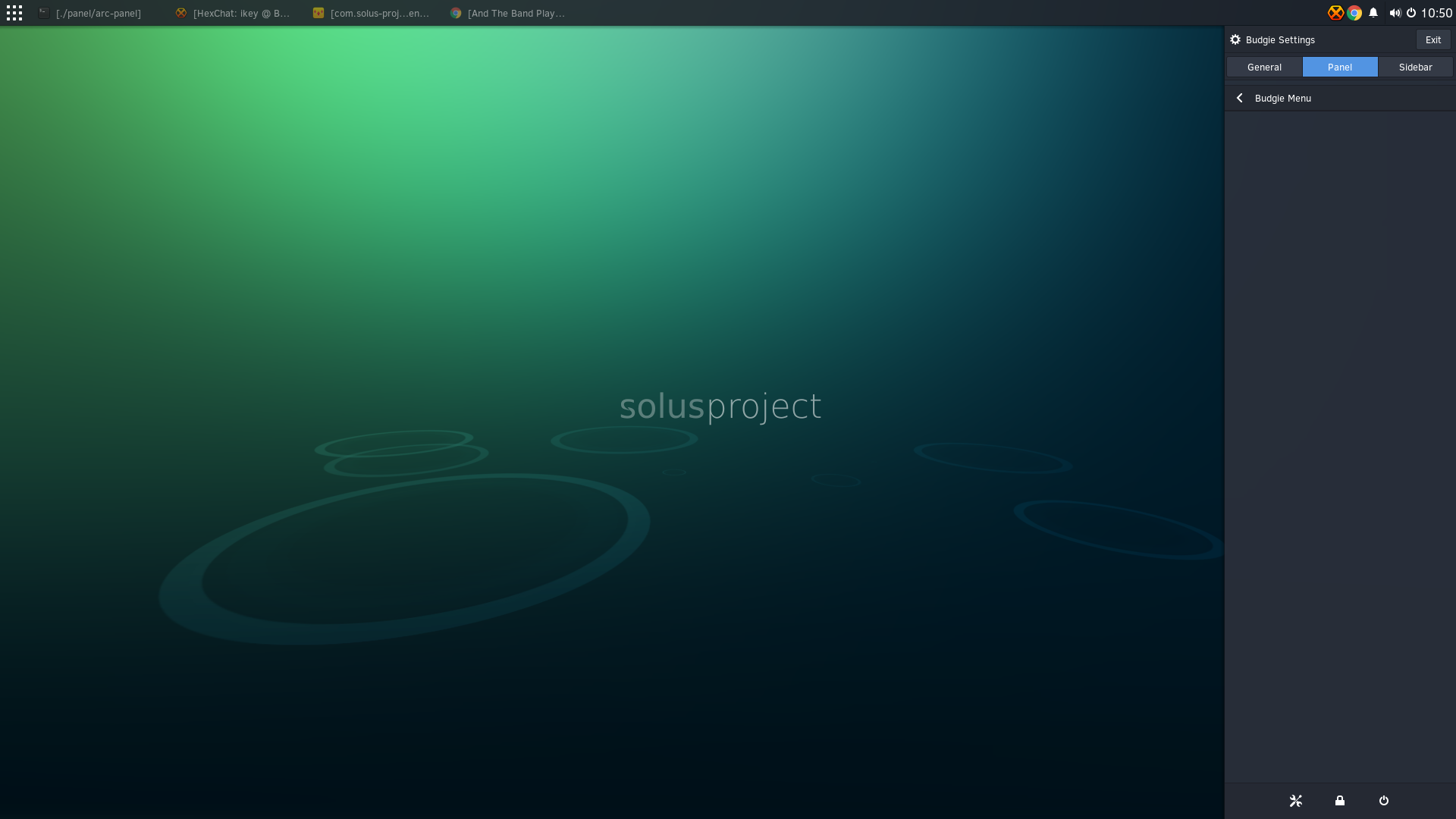This screenshot has height=819, width=1456.
Task: Click the Chrome tray icon
Action: (x=1354, y=13)
